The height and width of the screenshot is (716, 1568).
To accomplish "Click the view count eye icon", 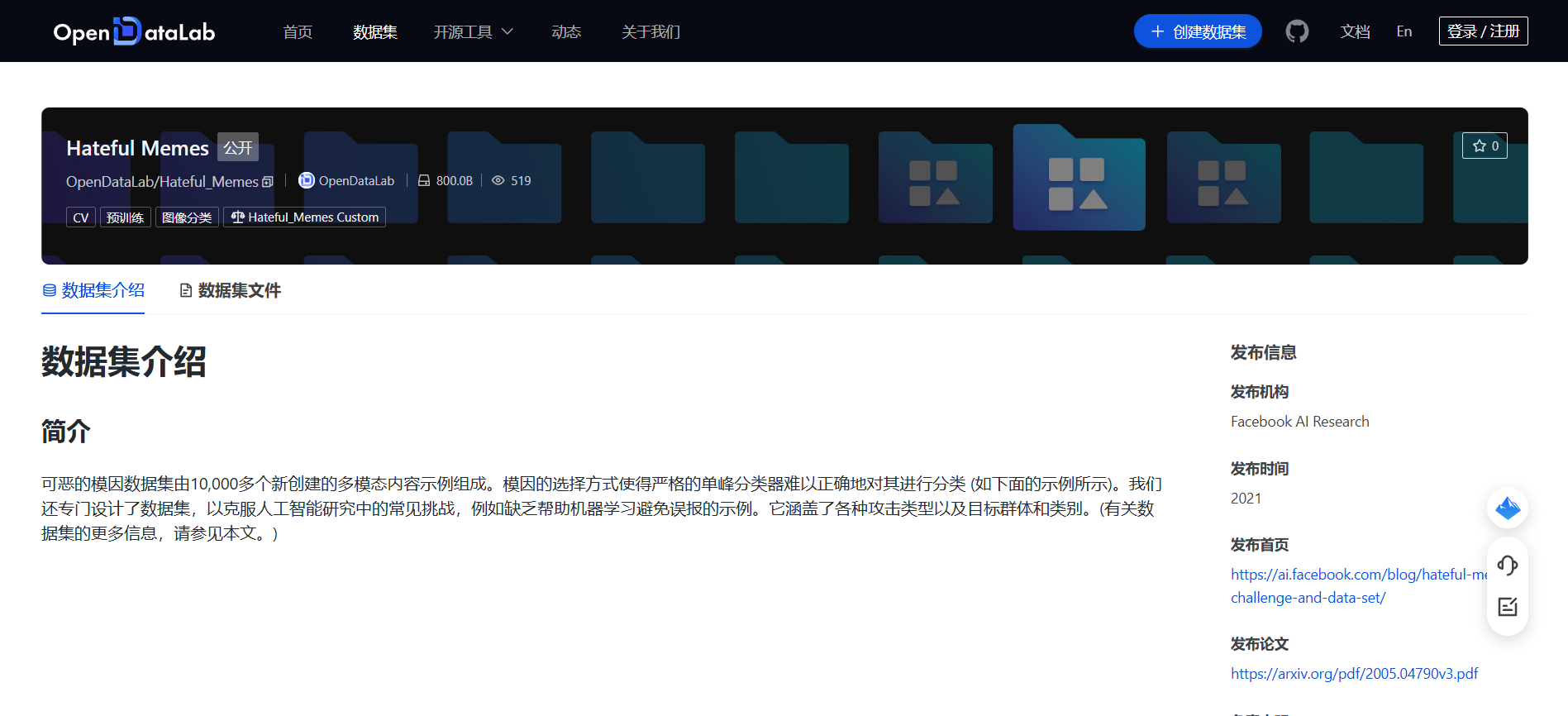I will point(498,180).
